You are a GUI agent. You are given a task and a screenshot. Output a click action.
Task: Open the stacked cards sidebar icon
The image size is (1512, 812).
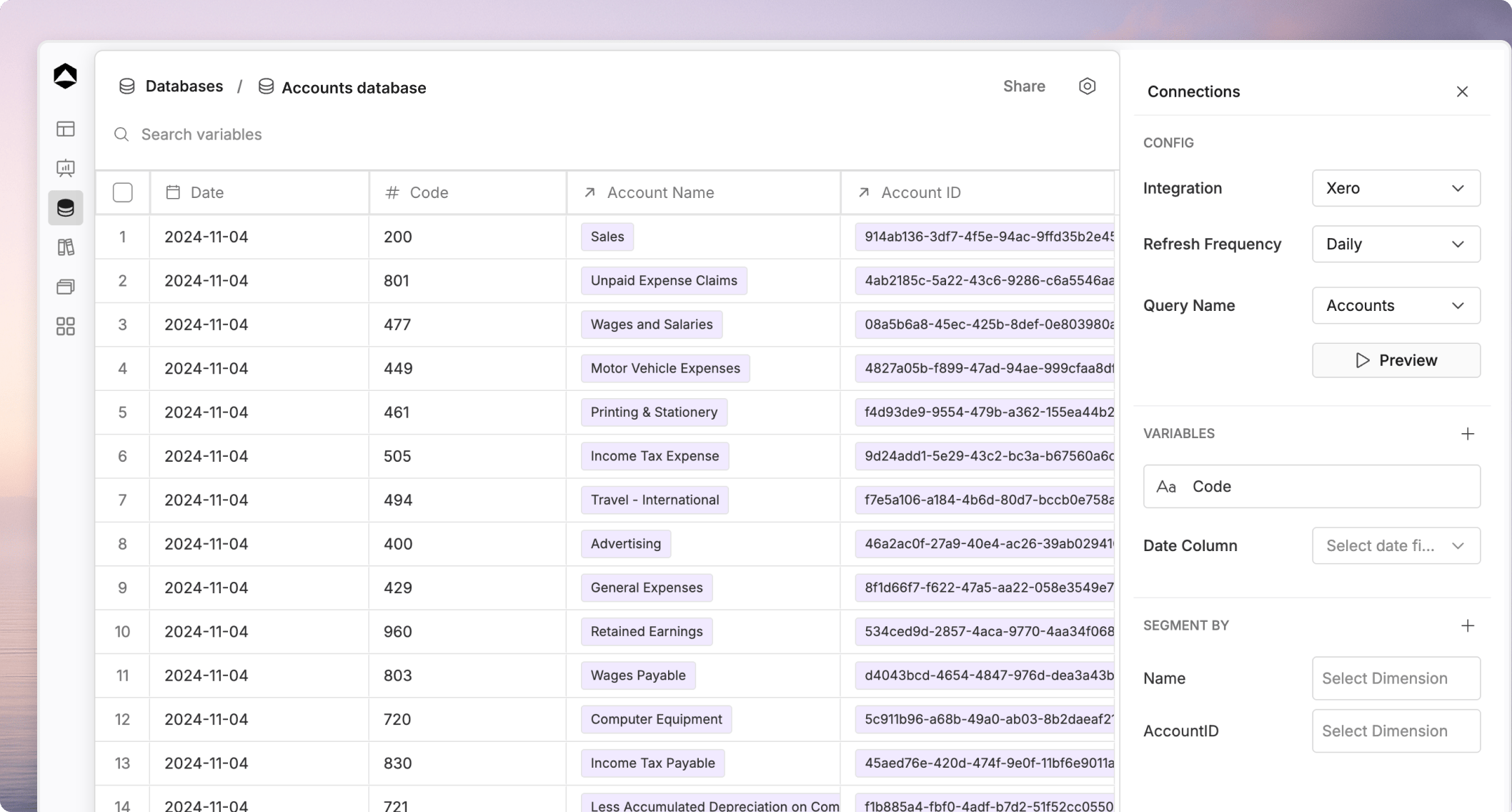tap(65, 287)
